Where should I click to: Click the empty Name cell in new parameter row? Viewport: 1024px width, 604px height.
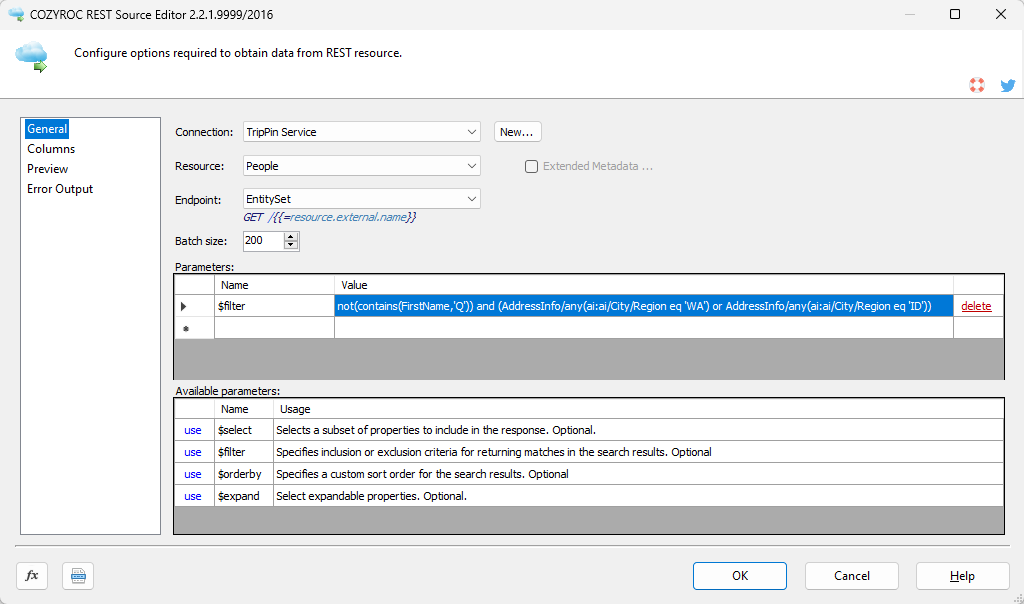(274, 328)
